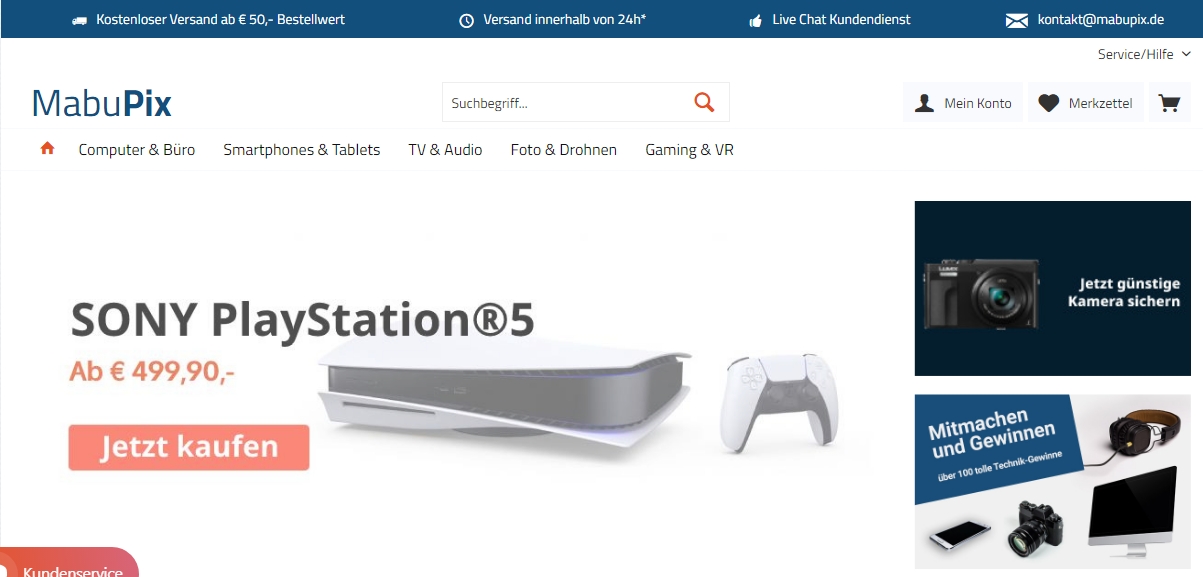Click the orange home icon in navigation

coord(47,149)
